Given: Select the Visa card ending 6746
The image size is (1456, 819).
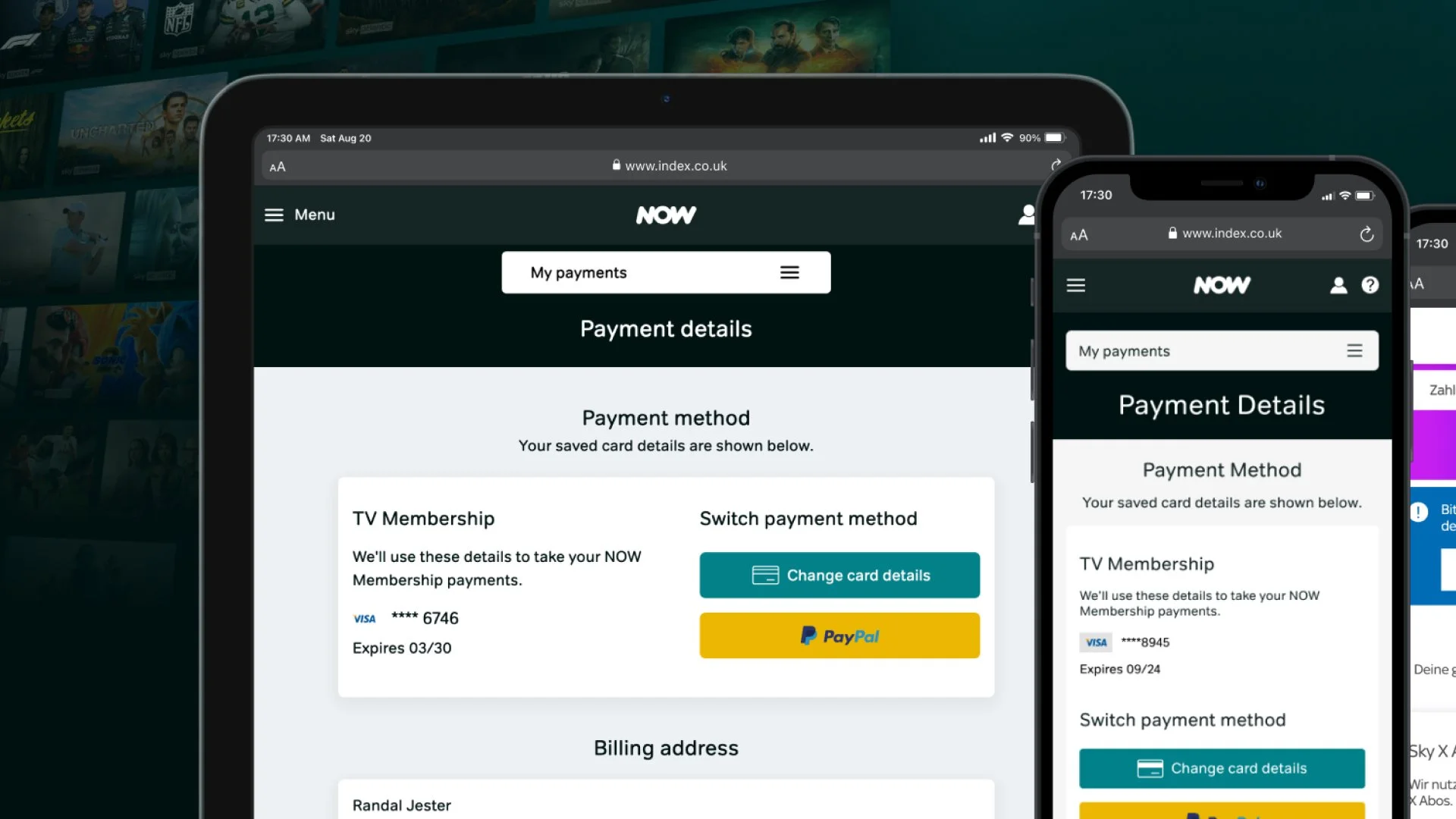Looking at the screenshot, I should (x=406, y=619).
